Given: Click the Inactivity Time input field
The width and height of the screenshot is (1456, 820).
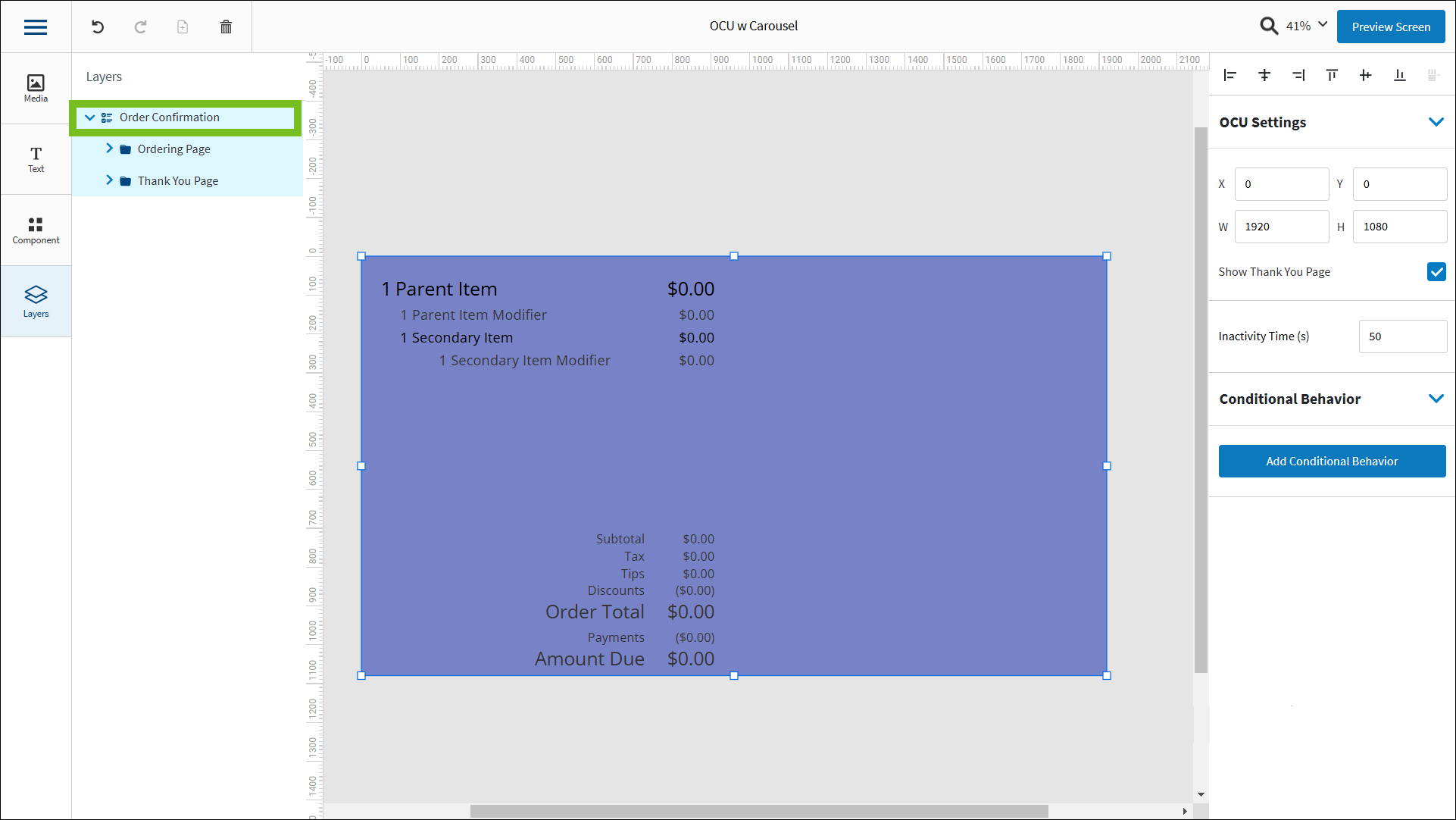Looking at the screenshot, I should [x=1401, y=336].
